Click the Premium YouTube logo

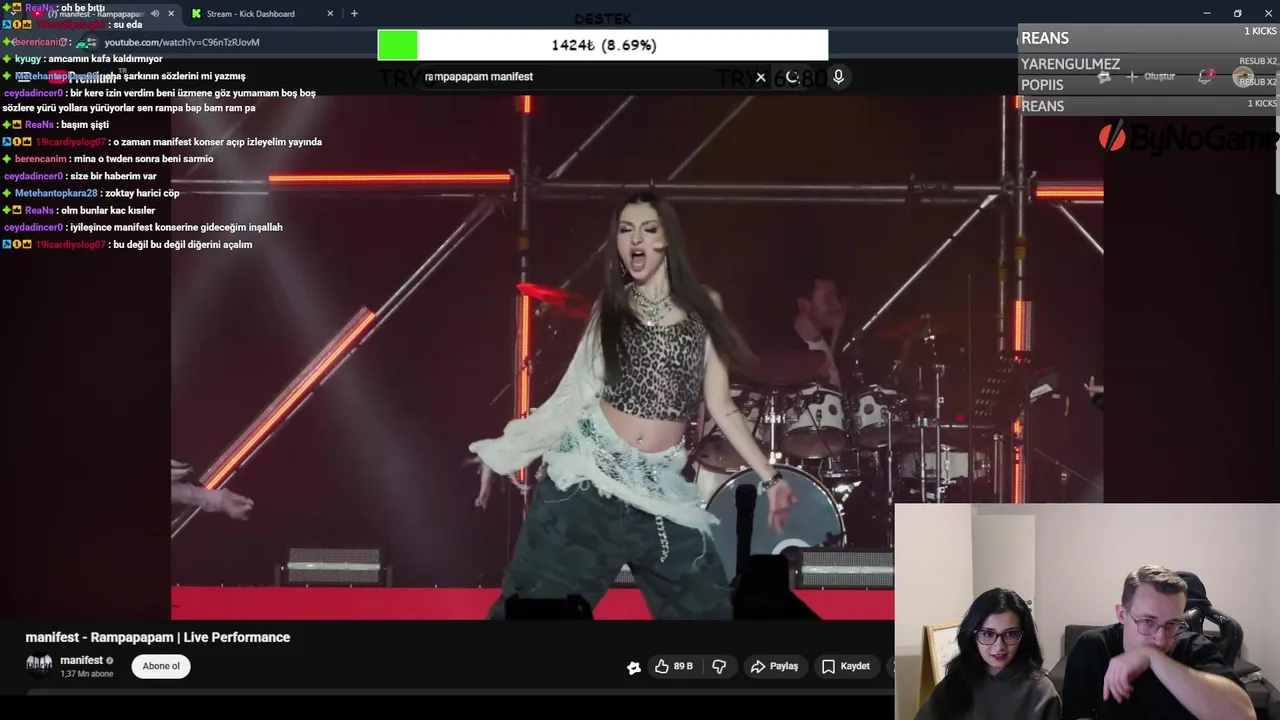[x=84, y=77]
